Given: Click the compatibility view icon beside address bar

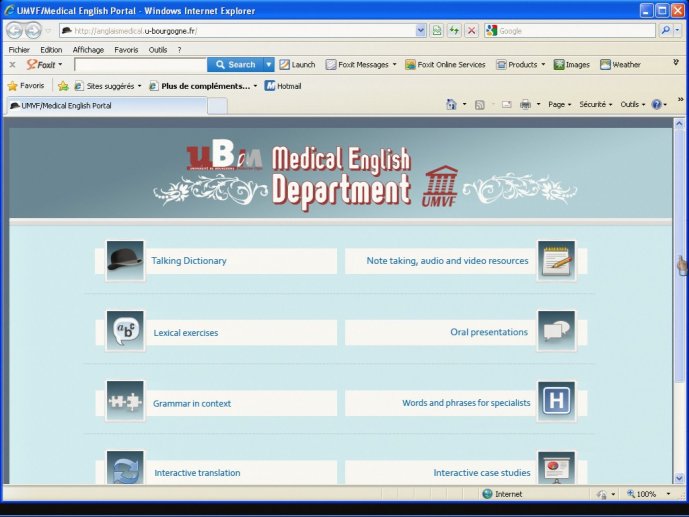Looking at the screenshot, I should coord(436,31).
